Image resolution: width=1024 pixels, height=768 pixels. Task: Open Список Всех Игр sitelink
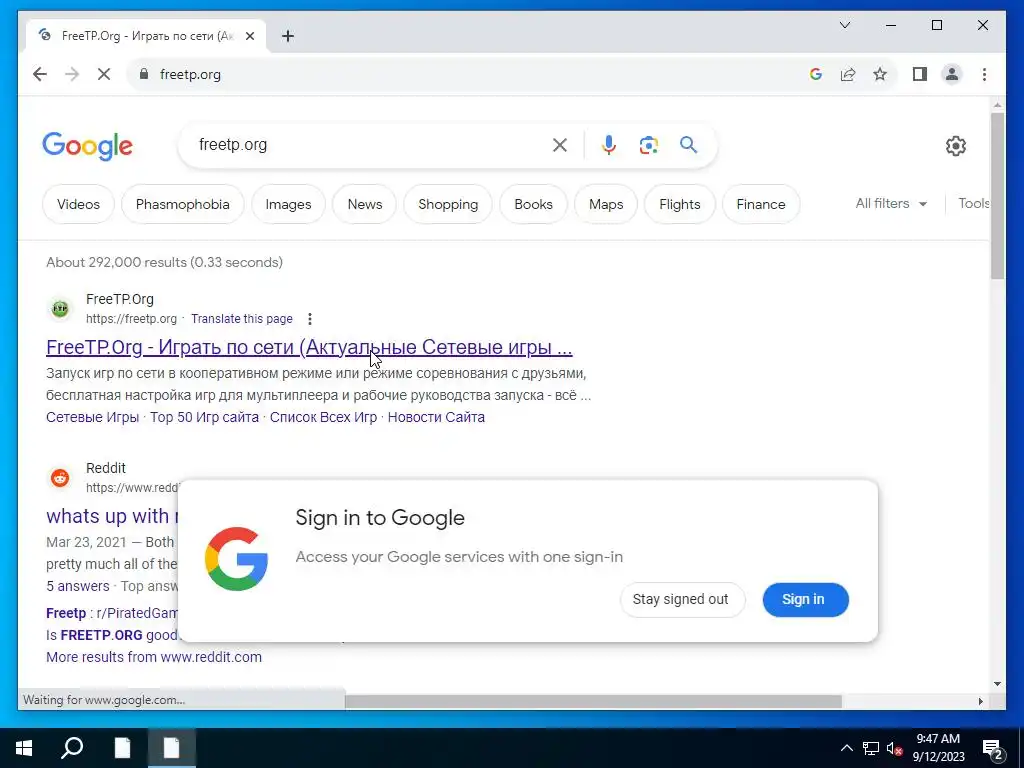[323, 417]
